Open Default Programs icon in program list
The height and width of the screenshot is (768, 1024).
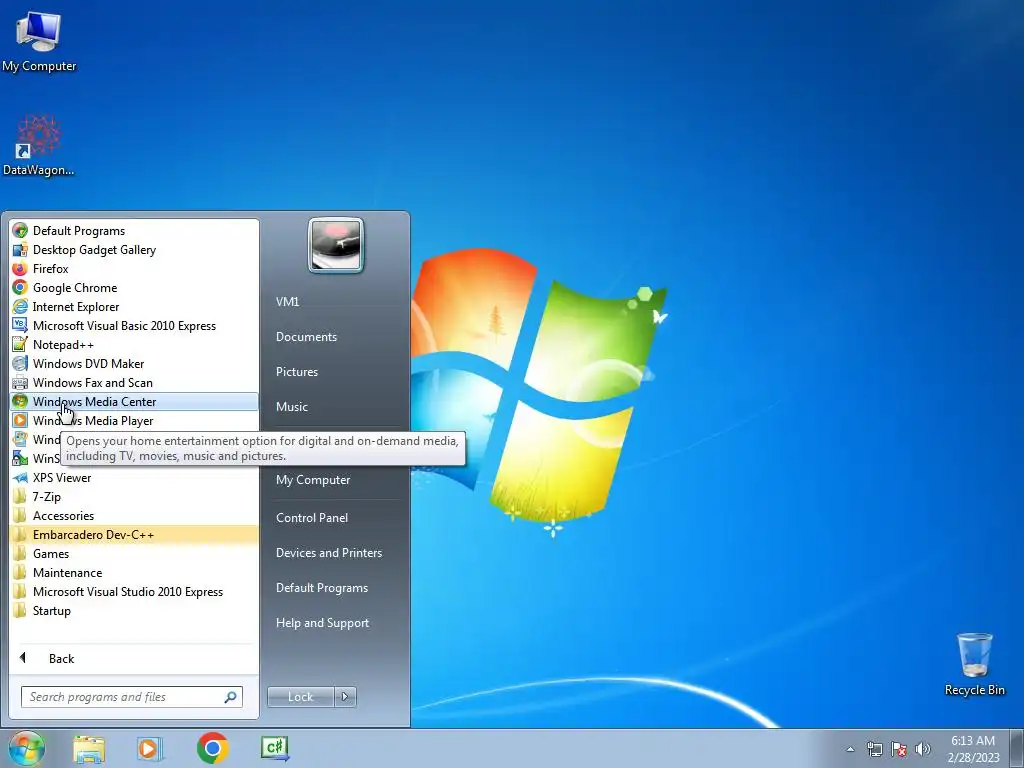20,231
